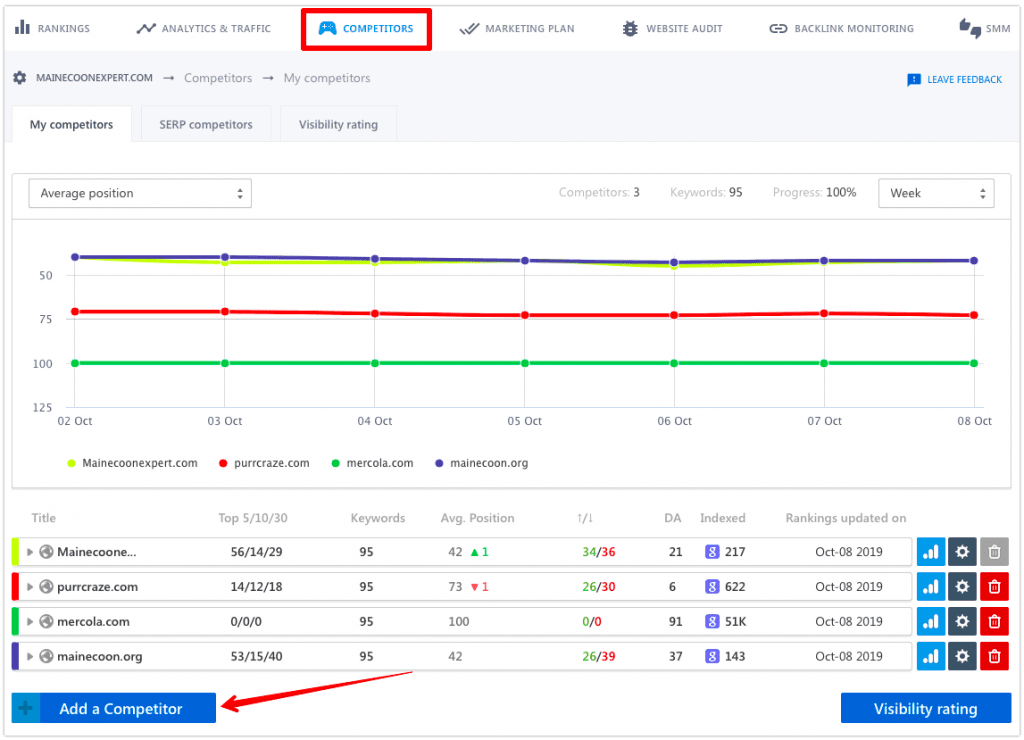
Task: Sort by DA column header
Action: pos(673,518)
